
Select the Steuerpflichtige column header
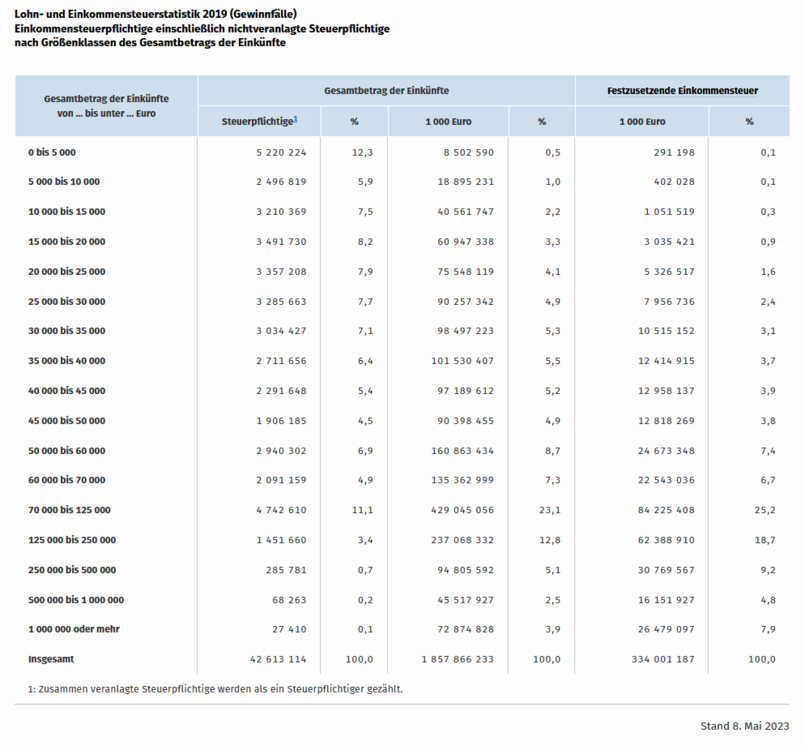pyautogui.click(x=257, y=122)
